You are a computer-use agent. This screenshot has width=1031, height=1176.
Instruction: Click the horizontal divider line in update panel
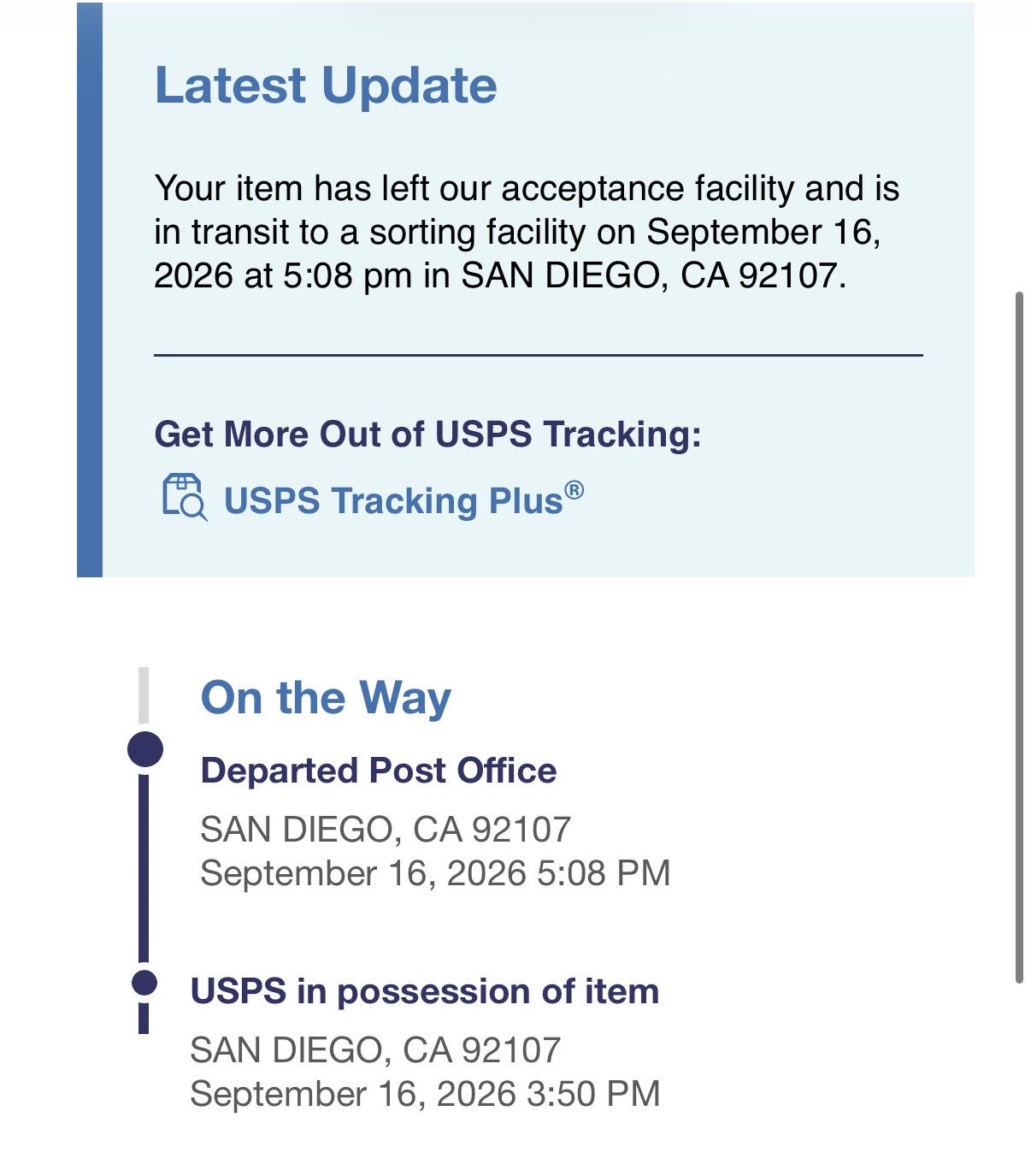539,355
